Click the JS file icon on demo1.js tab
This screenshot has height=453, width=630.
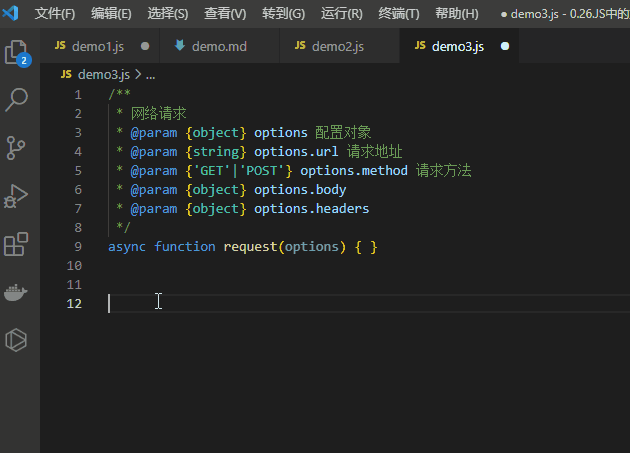tap(60, 45)
